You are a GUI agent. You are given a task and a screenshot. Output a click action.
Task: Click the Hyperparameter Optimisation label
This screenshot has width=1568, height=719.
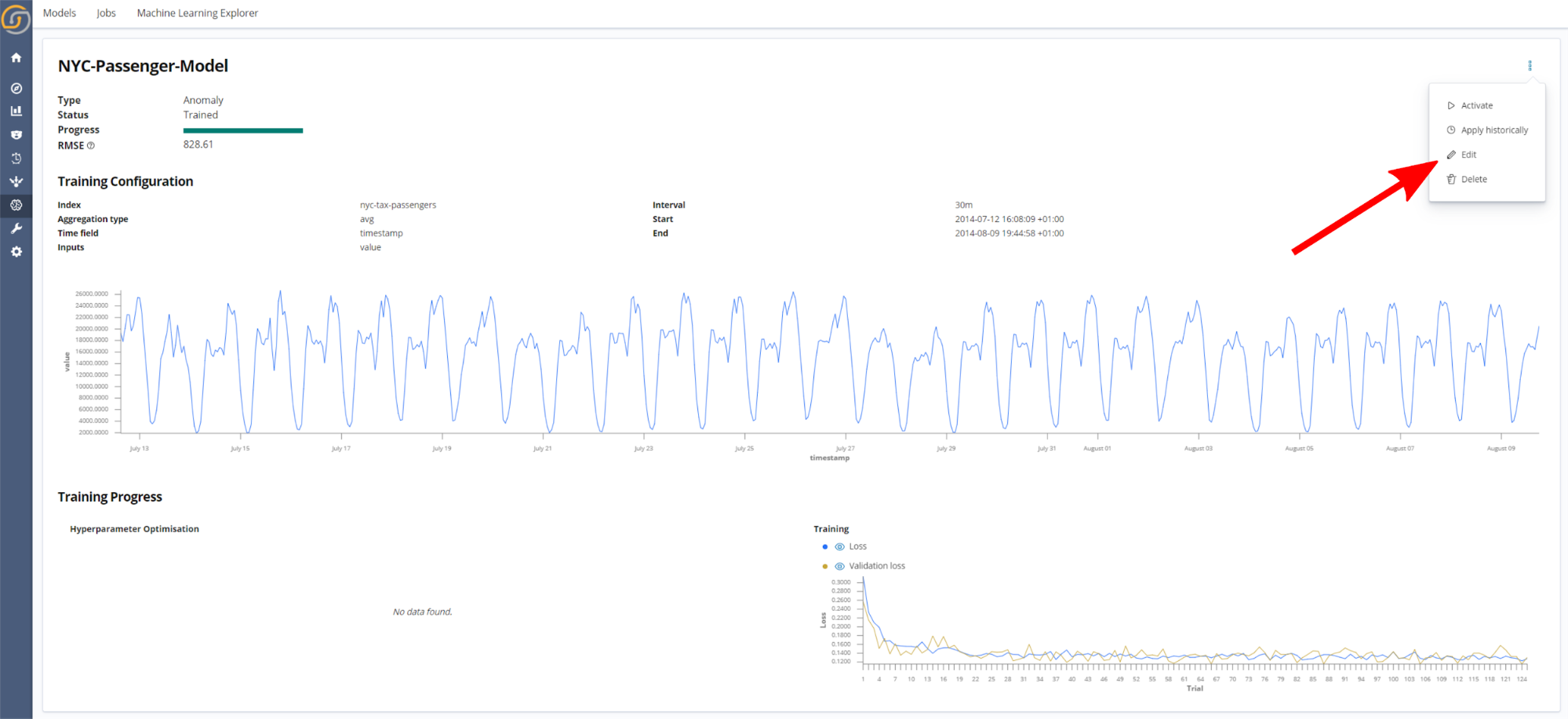coord(134,529)
